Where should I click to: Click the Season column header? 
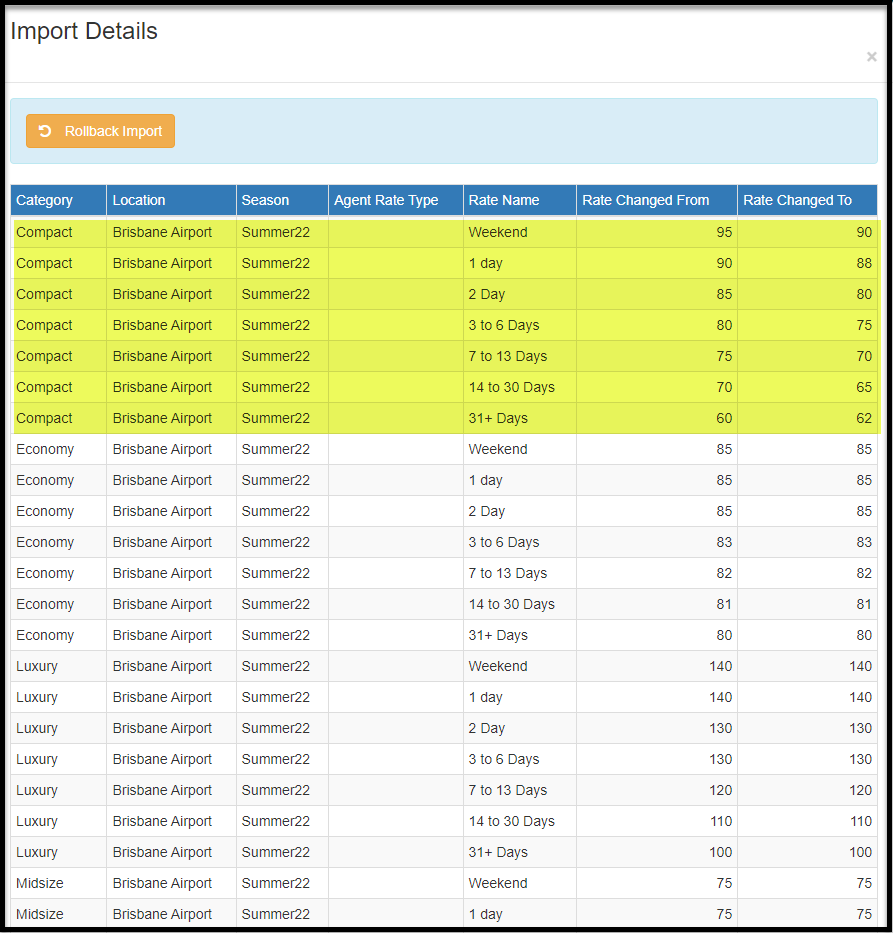(282, 200)
